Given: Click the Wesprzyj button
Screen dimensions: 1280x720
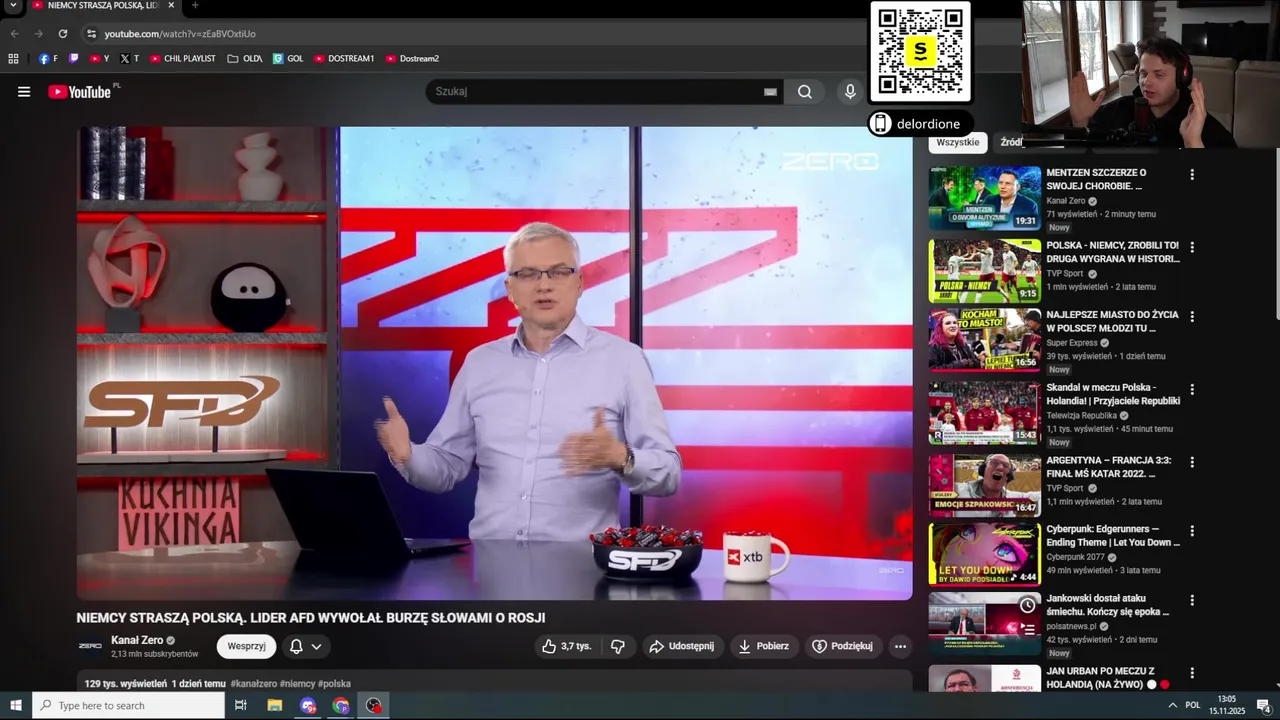Looking at the screenshot, I should point(246,646).
